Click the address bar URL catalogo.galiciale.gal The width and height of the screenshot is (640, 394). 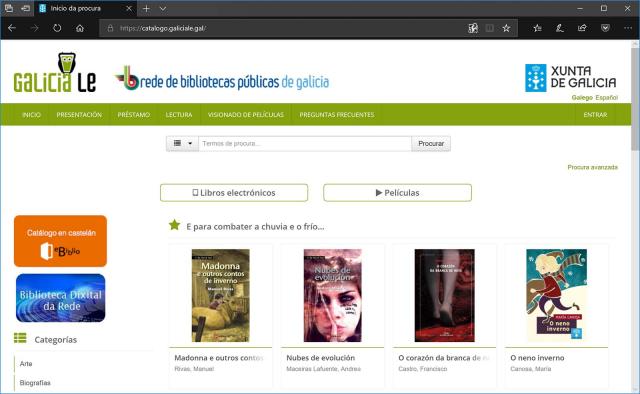(x=163, y=28)
